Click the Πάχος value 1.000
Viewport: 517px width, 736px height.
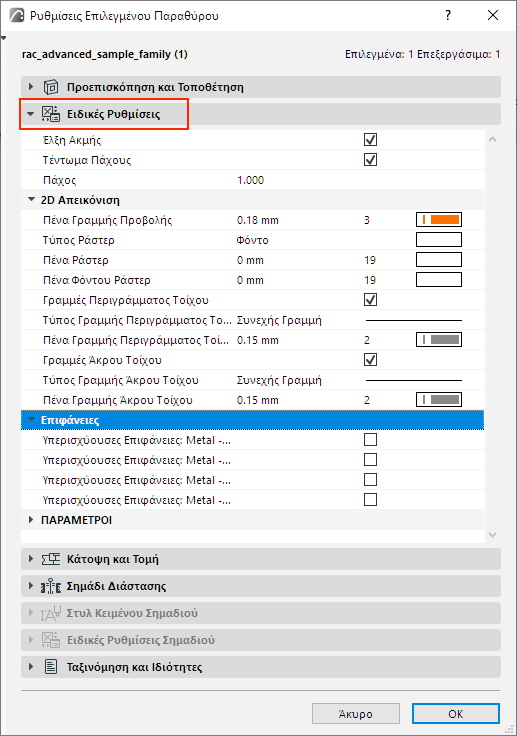[250, 180]
